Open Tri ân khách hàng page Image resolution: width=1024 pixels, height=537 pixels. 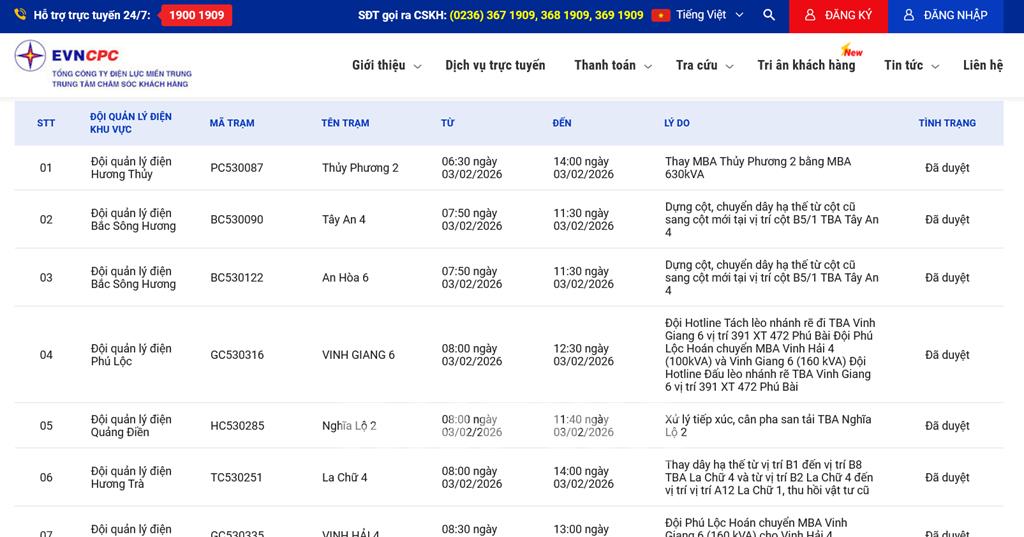click(806, 65)
